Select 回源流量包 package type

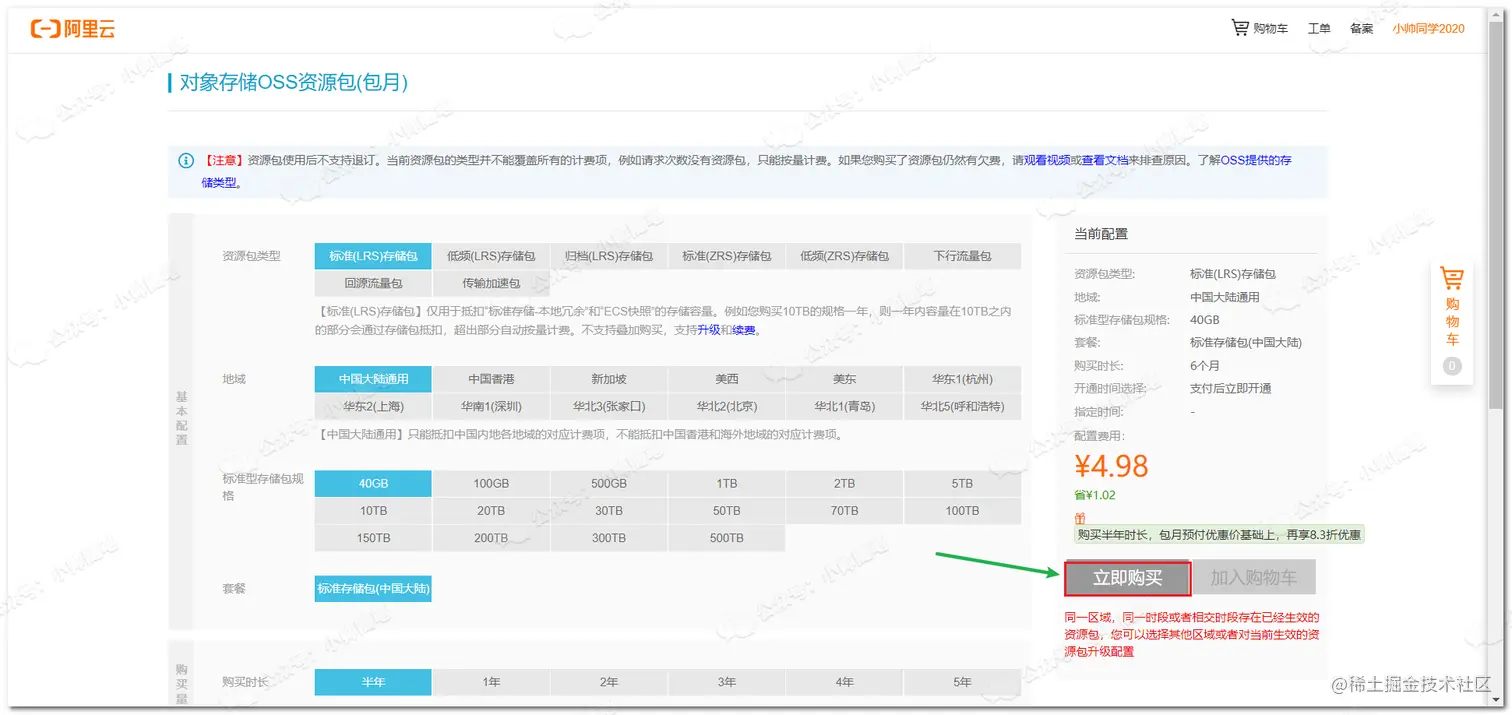click(x=373, y=284)
